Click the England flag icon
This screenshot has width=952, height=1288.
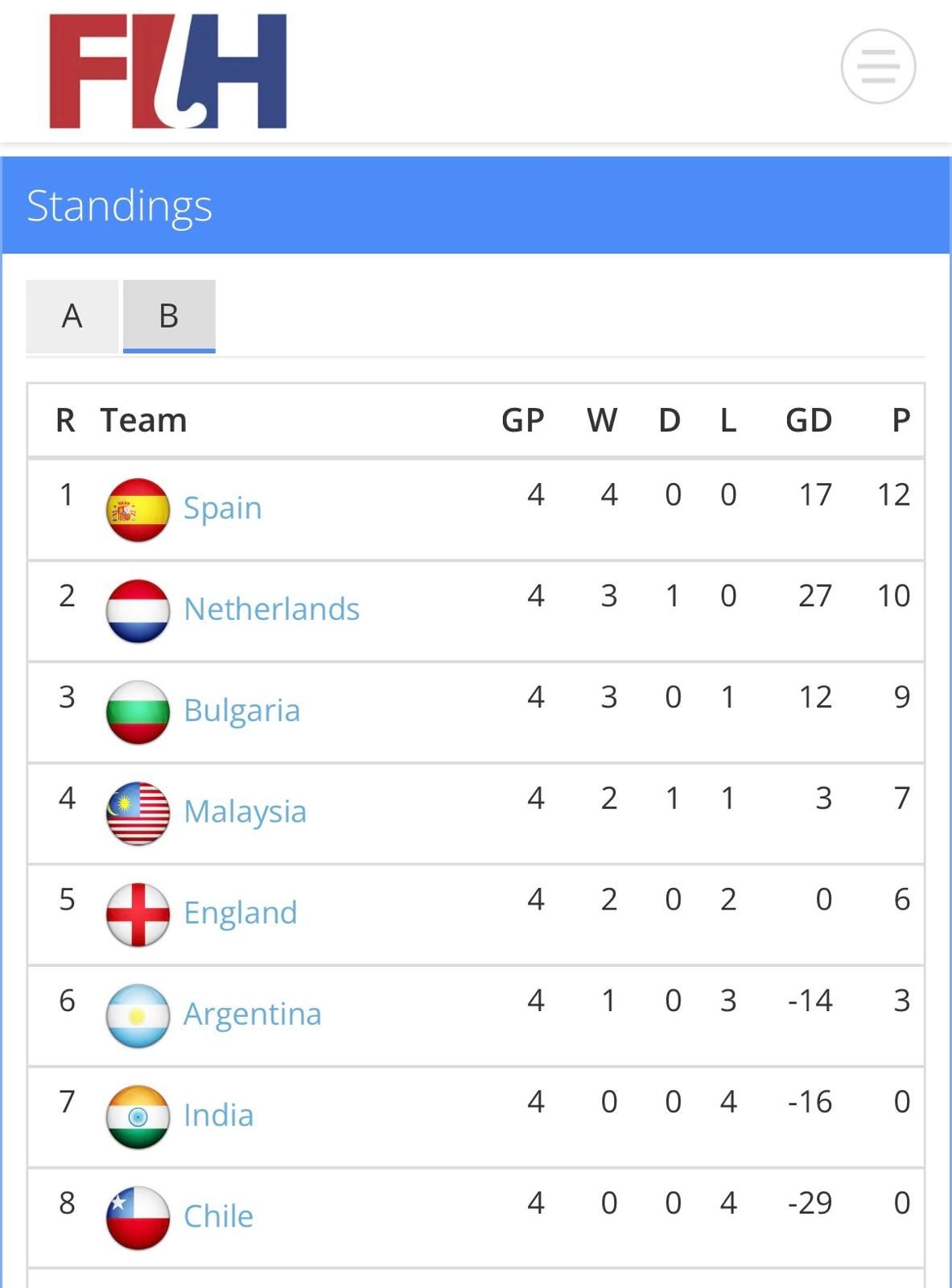(138, 914)
